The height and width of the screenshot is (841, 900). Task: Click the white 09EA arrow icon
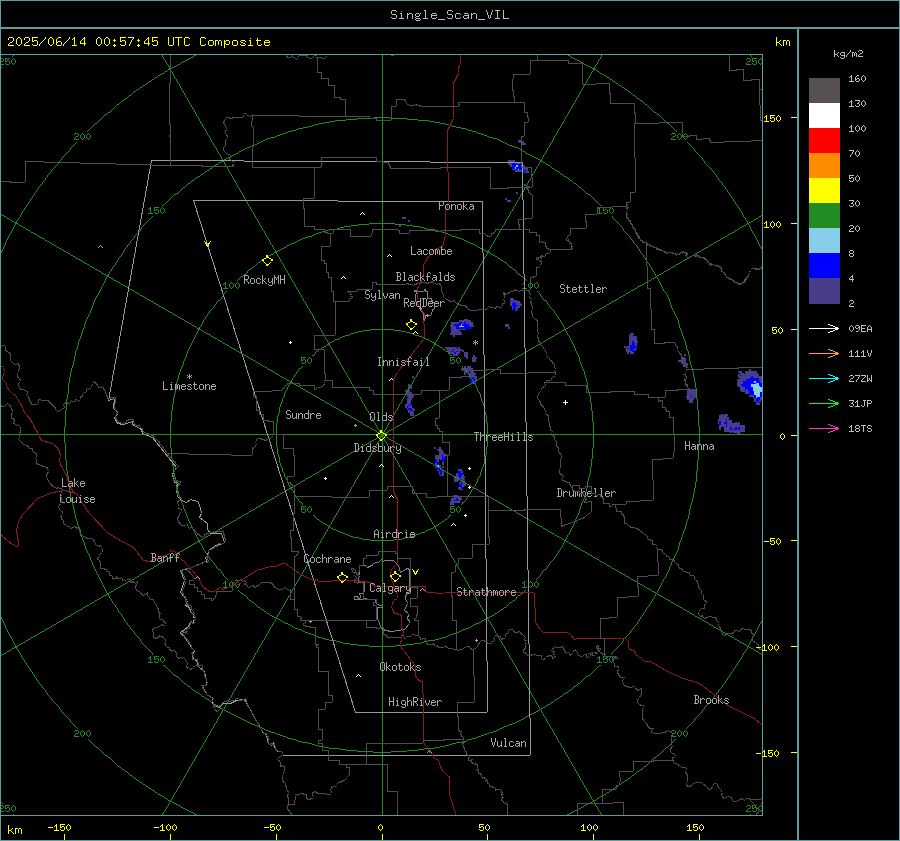click(824, 328)
